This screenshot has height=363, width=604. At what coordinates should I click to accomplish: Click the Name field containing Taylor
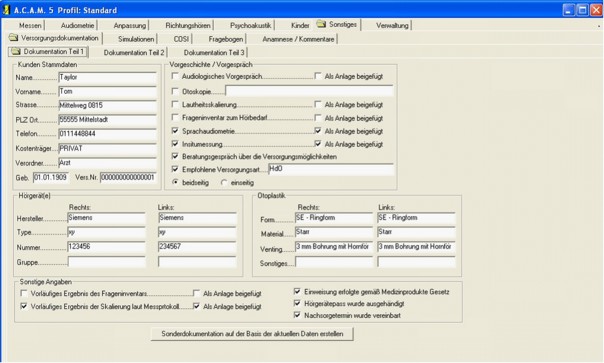[x=107, y=77]
